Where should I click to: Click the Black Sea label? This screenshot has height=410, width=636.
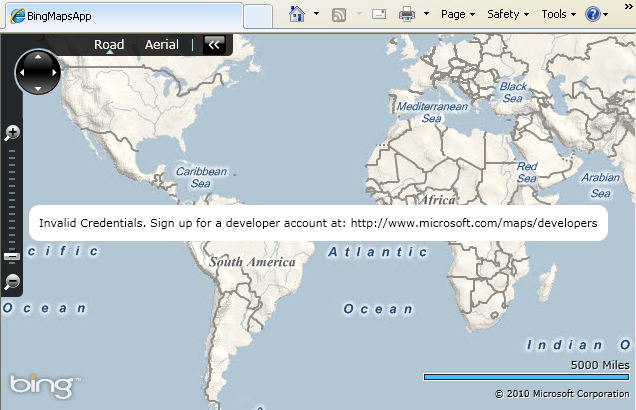513,92
